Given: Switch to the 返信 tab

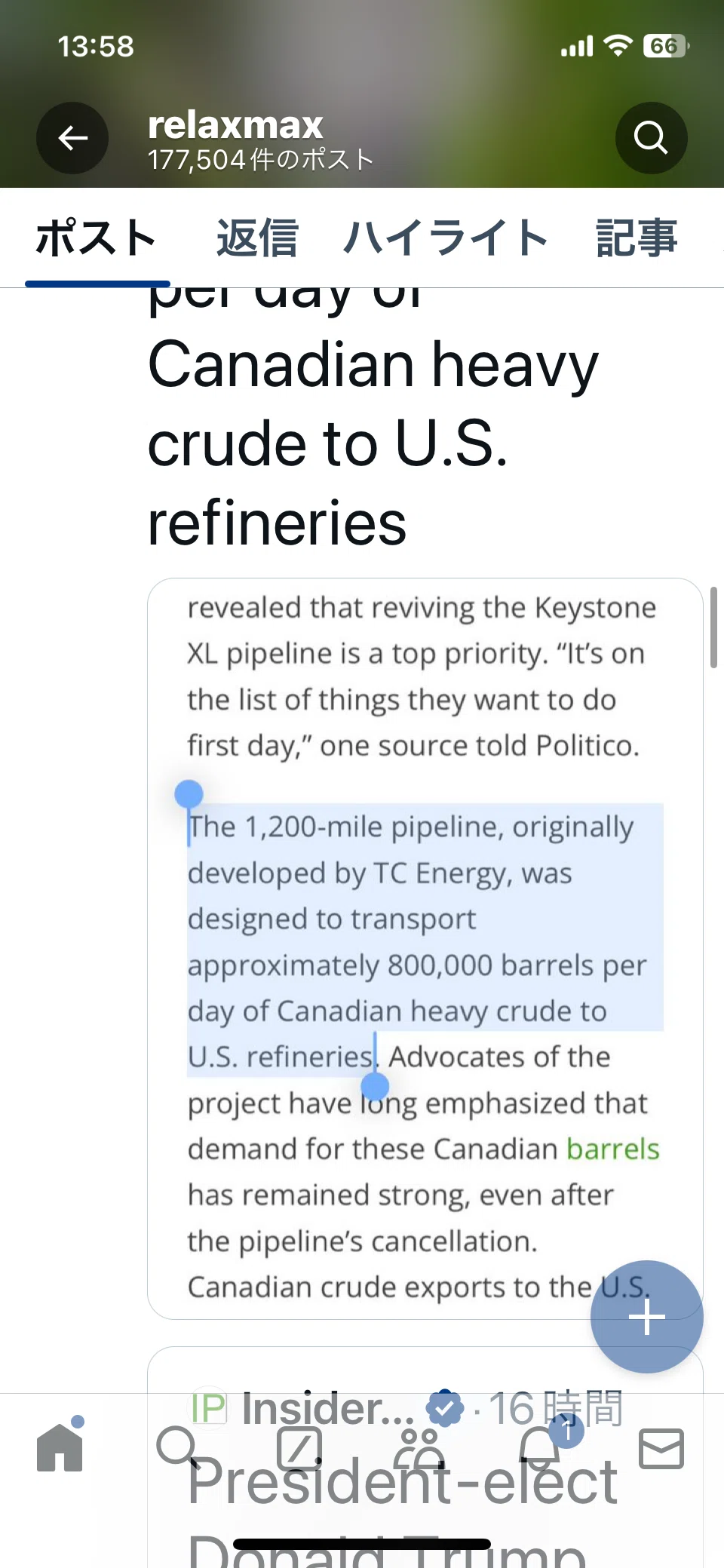Looking at the screenshot, I should coord(257,238).
